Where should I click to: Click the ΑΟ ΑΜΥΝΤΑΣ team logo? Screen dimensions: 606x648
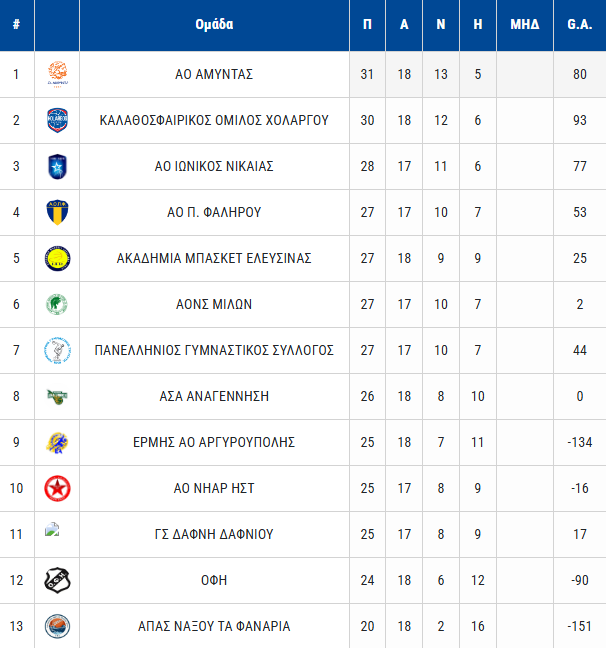57,74
